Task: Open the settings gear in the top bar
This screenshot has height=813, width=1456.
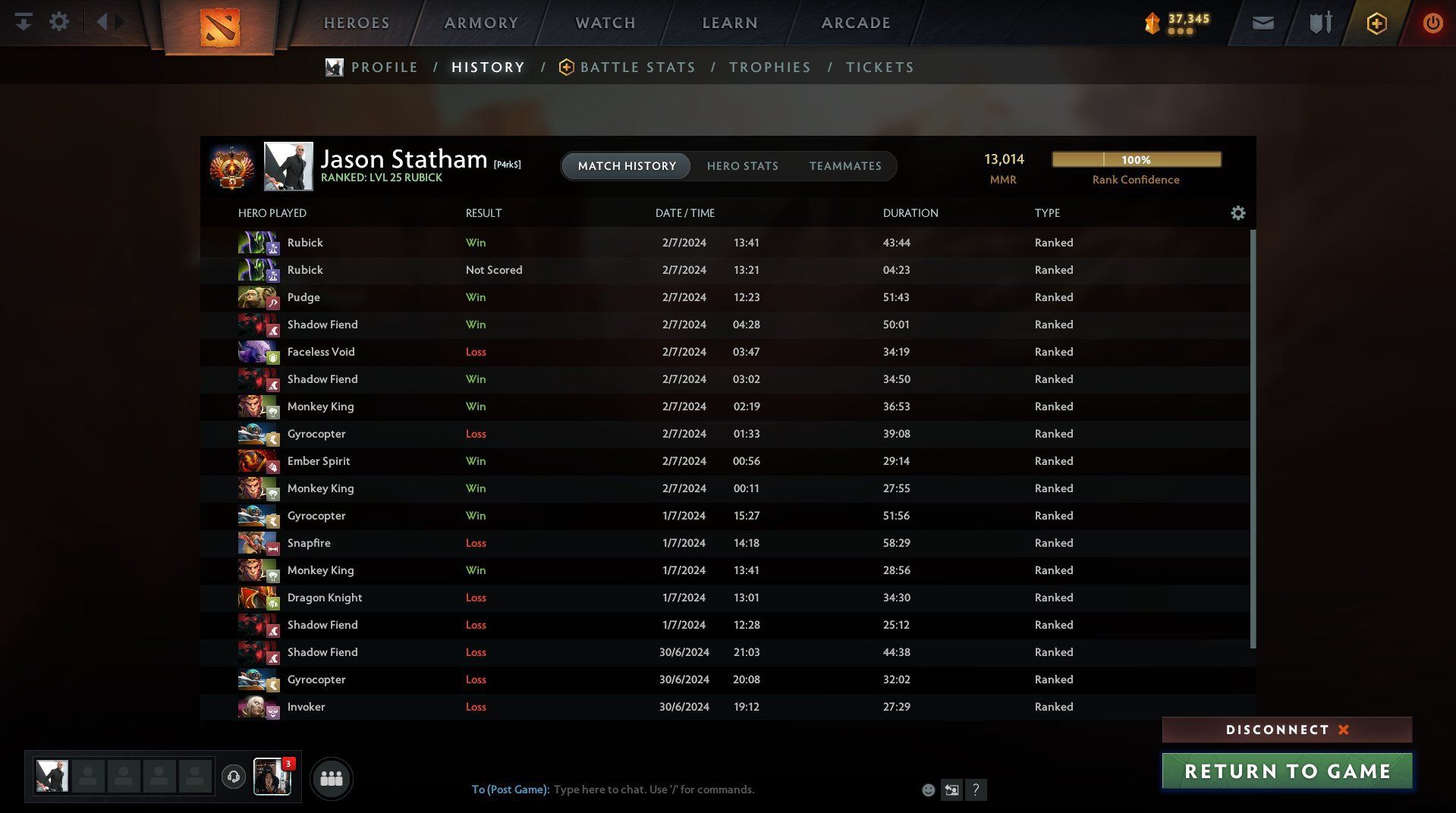Action: click(x=59, y=21)
